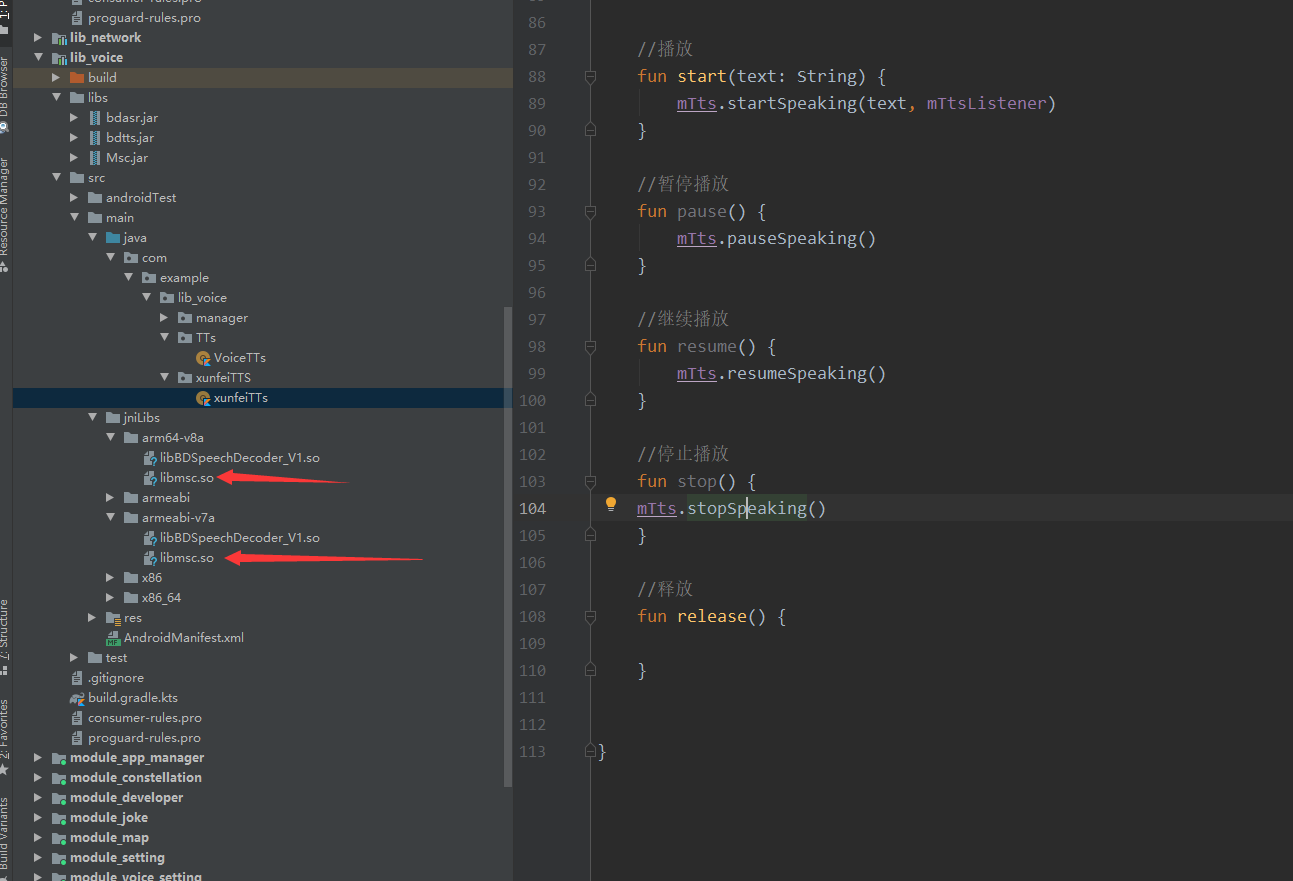Select bdasr.jar library icon
1293x881 pixels.
[95, 117]
